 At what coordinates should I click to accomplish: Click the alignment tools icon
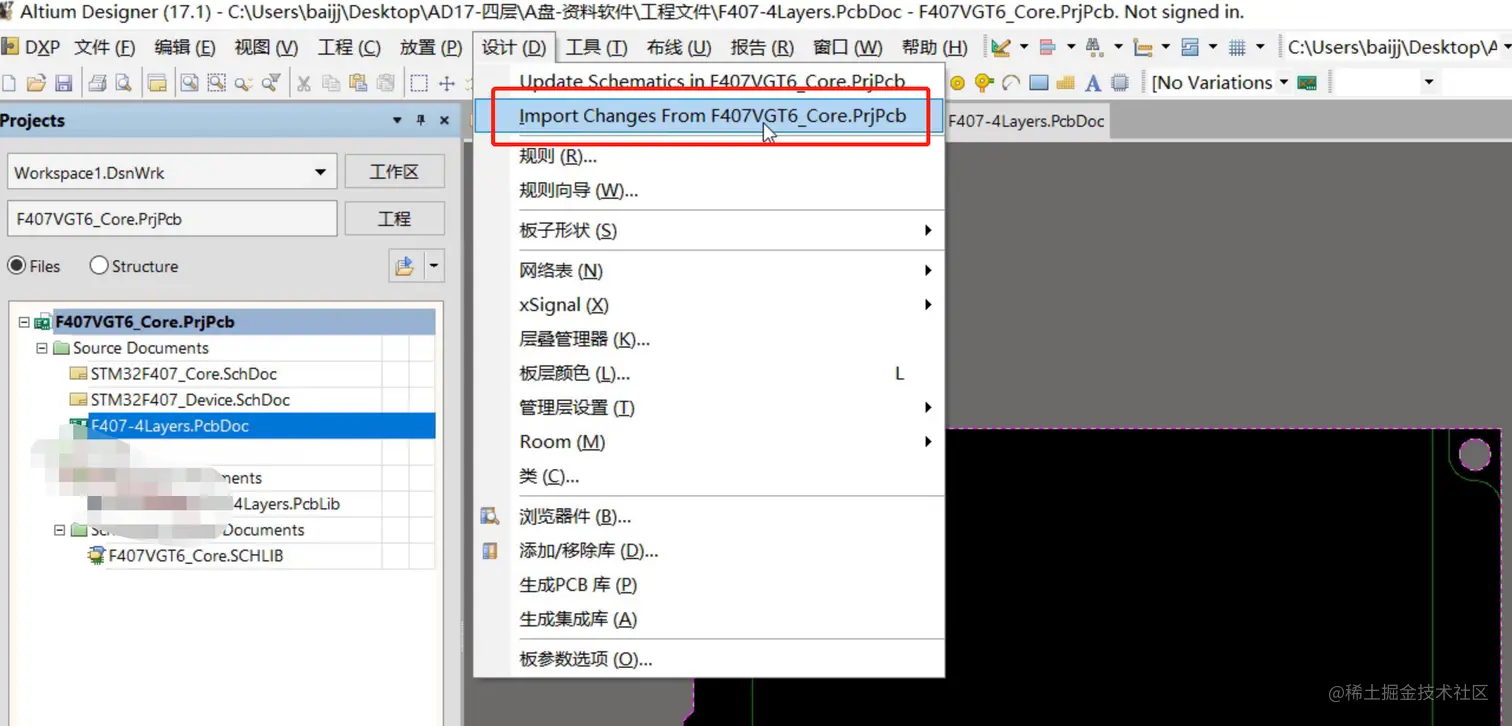tap(1048, 47)
